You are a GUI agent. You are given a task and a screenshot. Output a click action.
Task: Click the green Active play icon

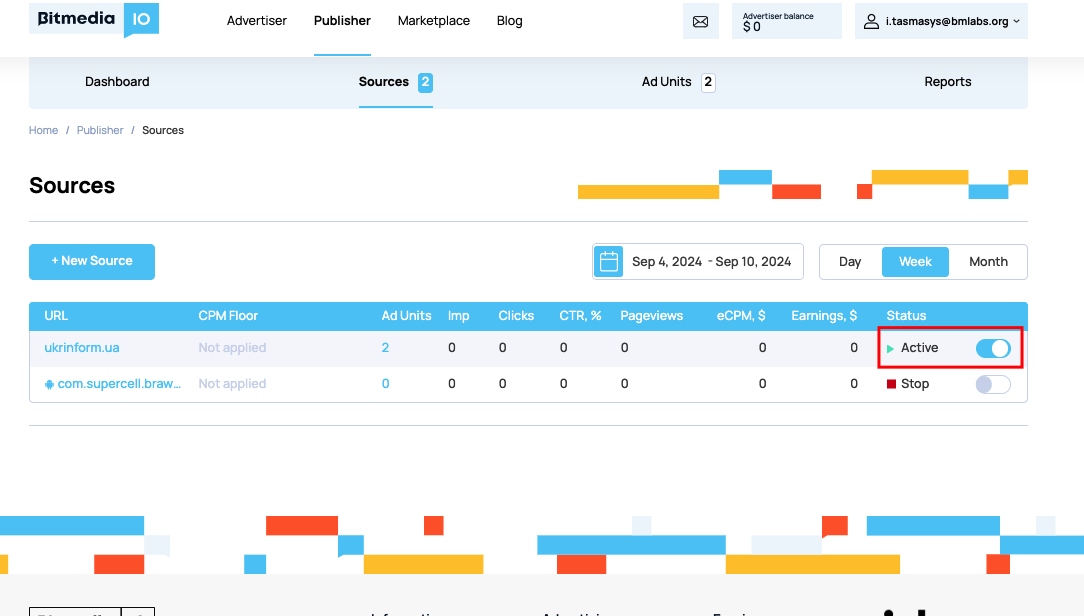[891, 348]
